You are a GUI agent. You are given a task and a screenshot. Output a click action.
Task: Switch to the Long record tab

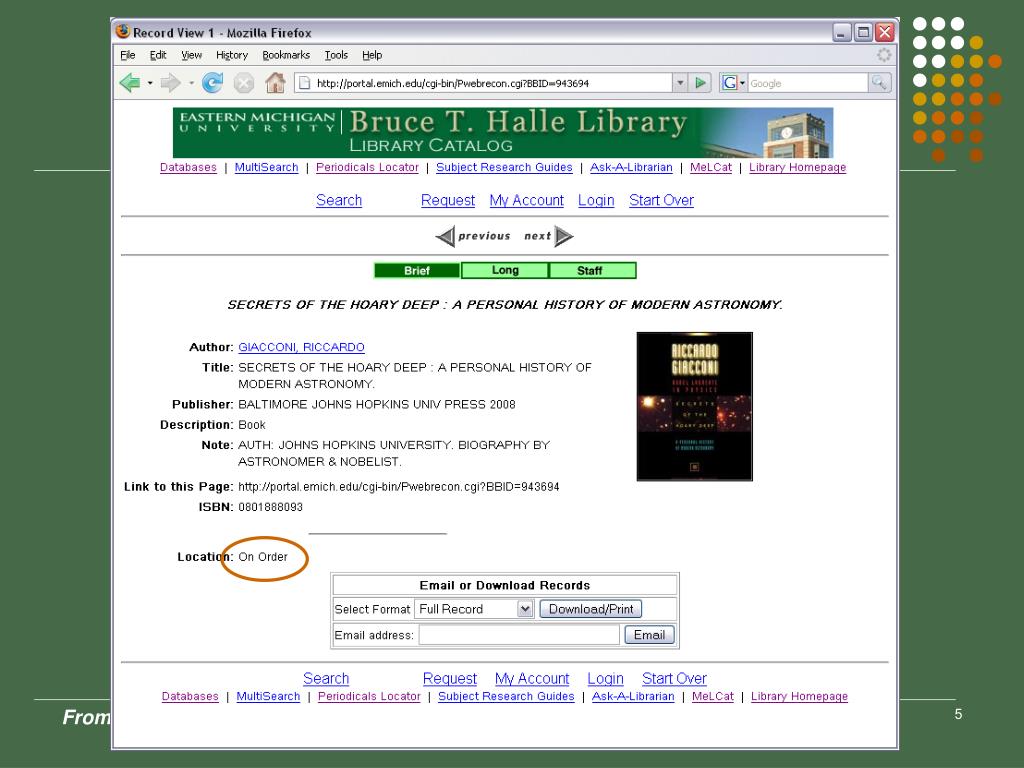pyautogui.click(x=505, y=270)
